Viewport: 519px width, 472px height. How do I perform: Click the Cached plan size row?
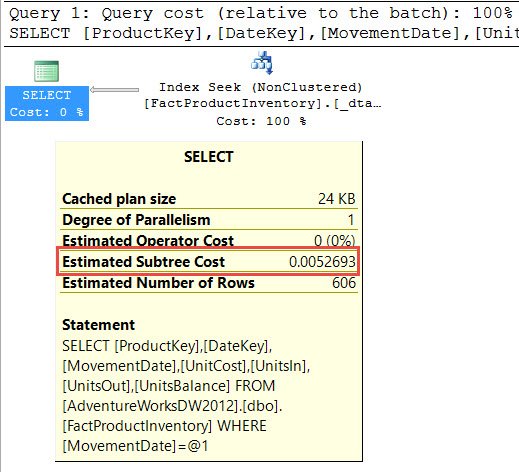click(x=209, y=199)
